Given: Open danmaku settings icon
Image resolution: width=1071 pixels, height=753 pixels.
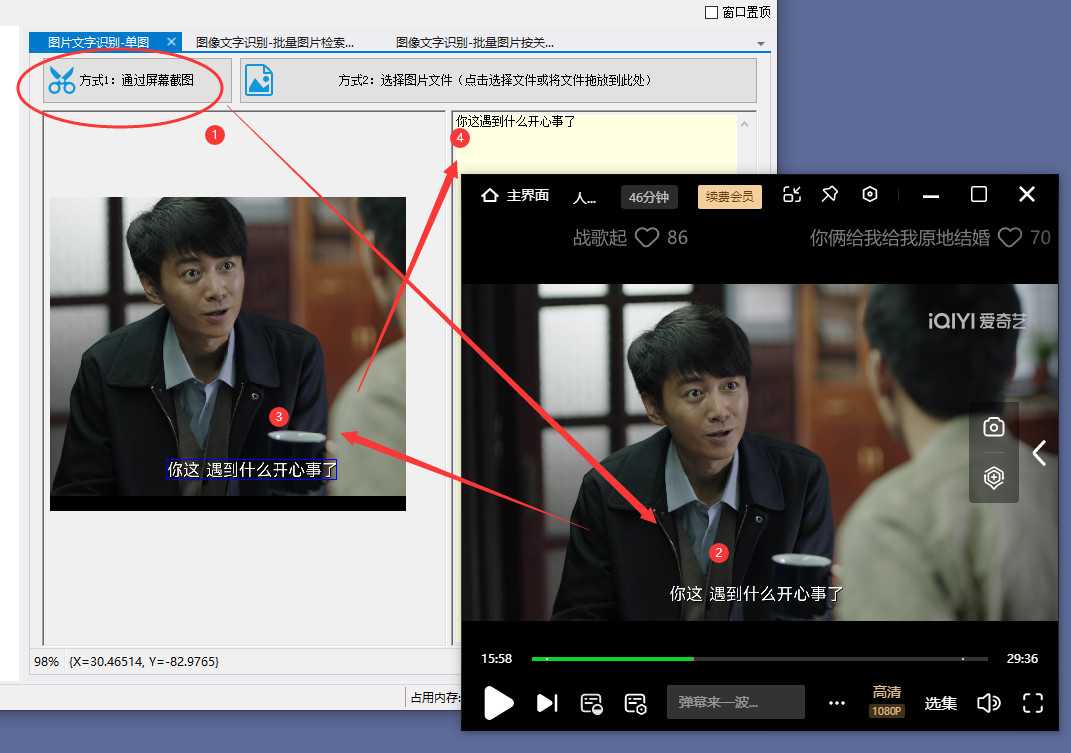Looking at the screenshot, I should (635, 703).
